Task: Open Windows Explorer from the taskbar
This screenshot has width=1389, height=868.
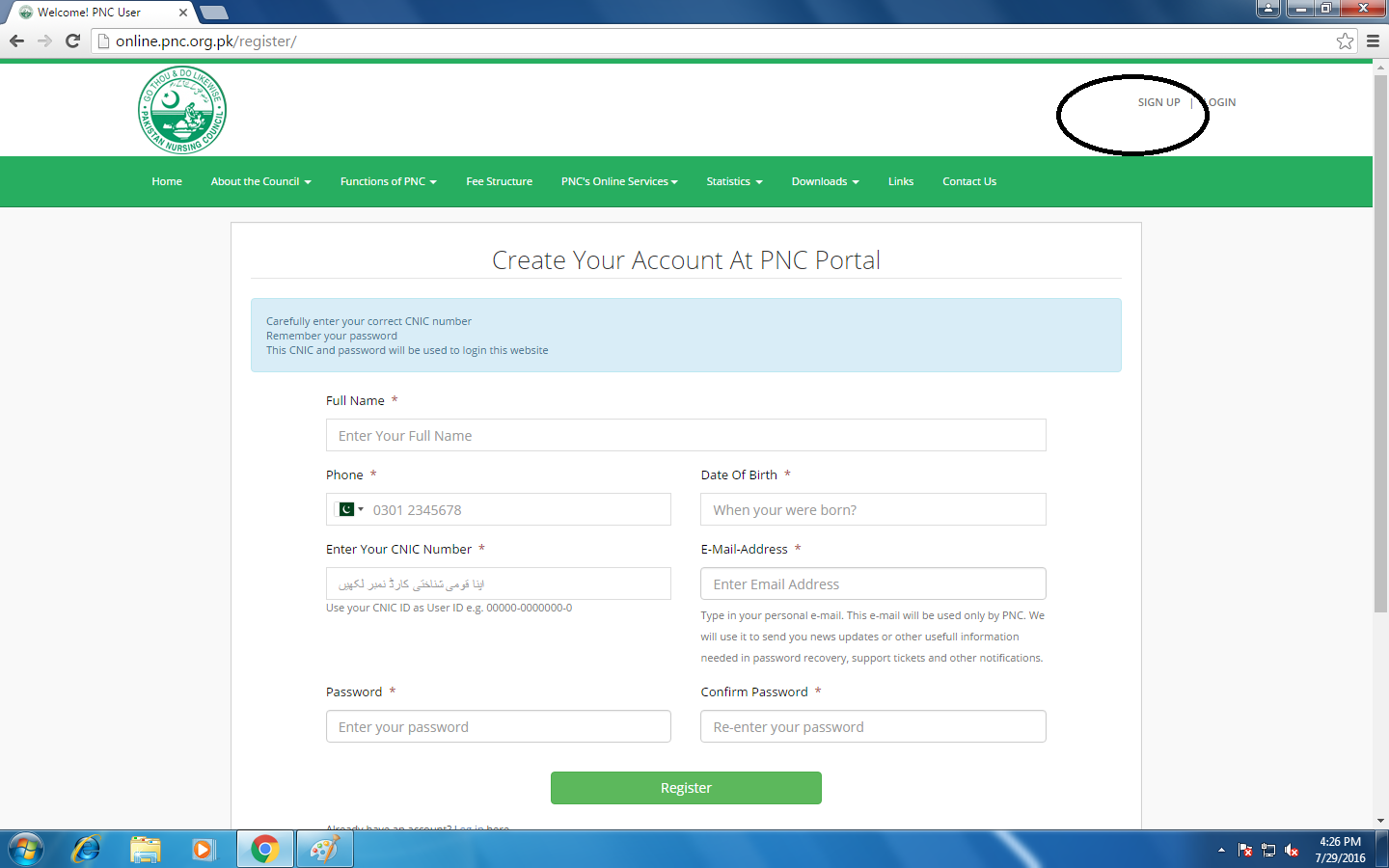Action: 146,849
